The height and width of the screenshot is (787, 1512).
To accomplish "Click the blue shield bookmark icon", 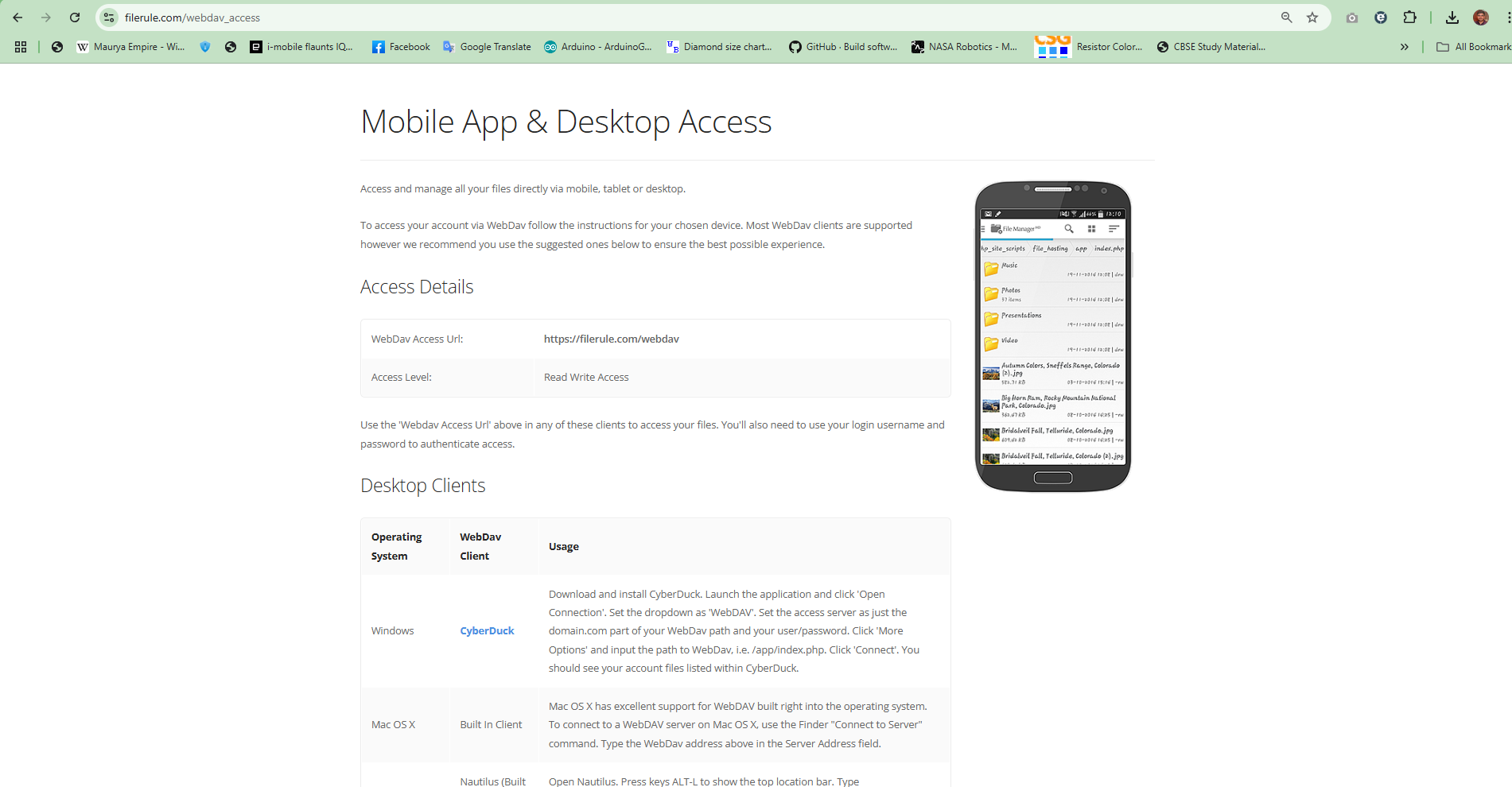I will click(x=205, y=47).
